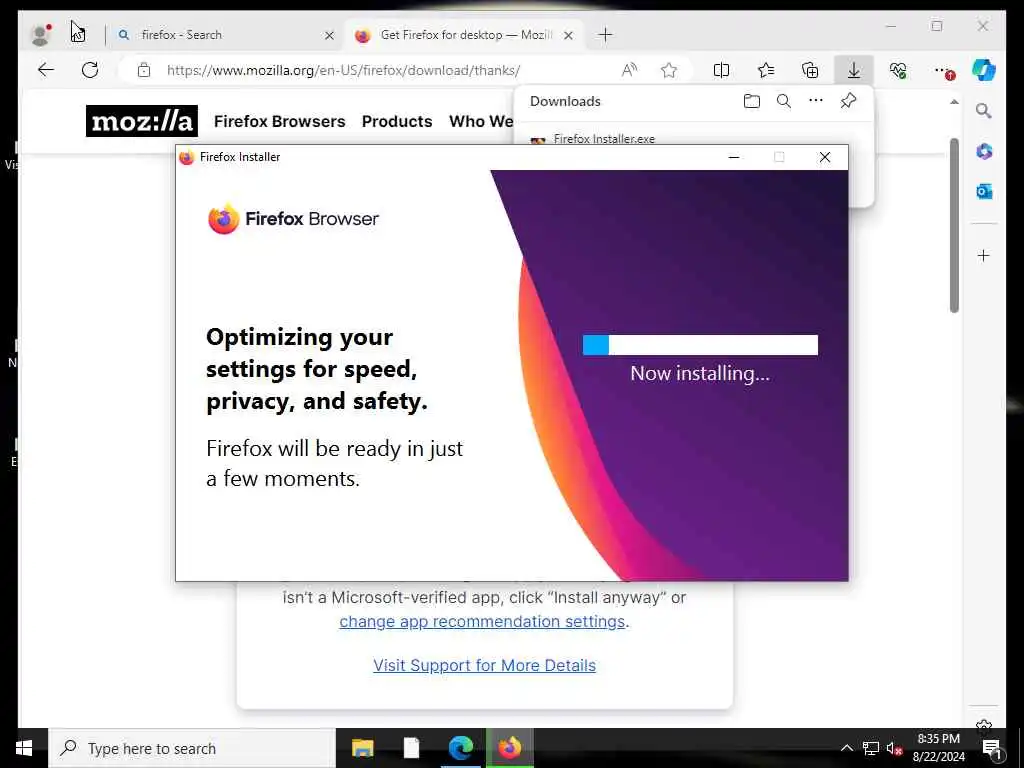Open Outlook icon in Edge sidebar
This screenshot has height=768, width=1024.
tap(984, 191)
